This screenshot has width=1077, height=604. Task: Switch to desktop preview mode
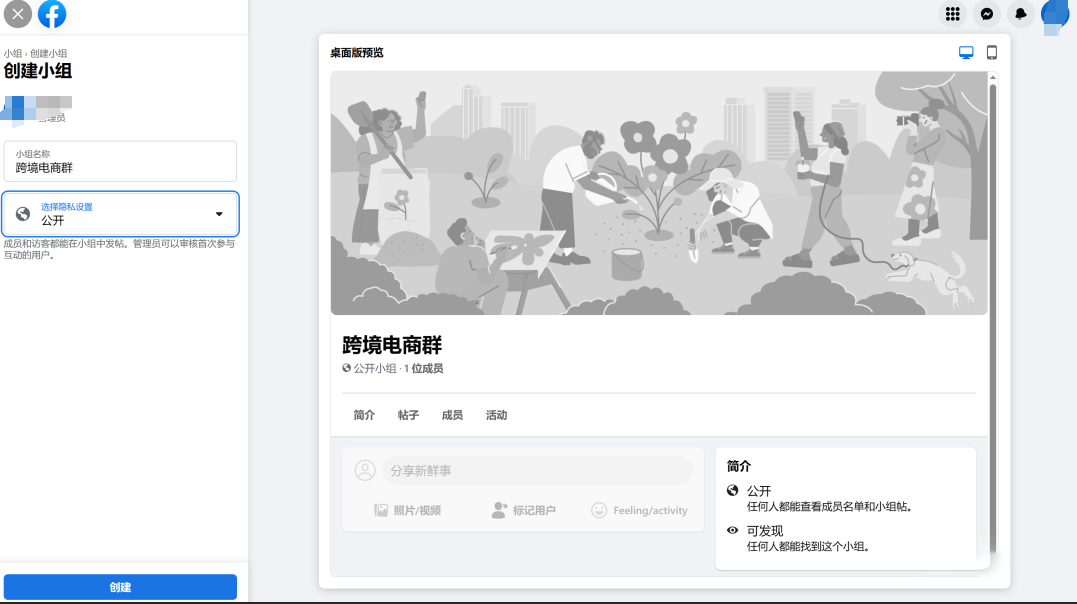pos(966,53)
